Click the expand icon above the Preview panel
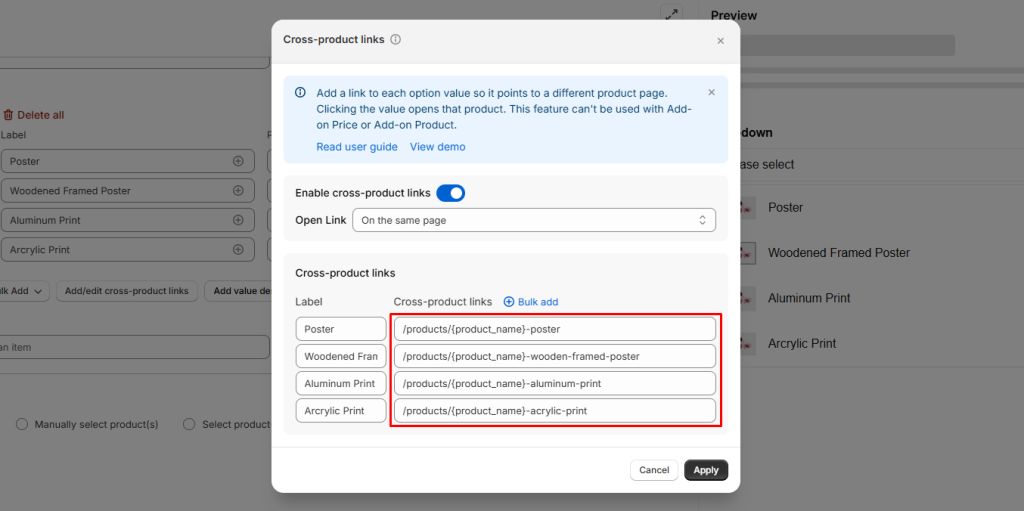Image resolution: width=1024 pixels, height=511 pixels. click(x=671, y=15)
